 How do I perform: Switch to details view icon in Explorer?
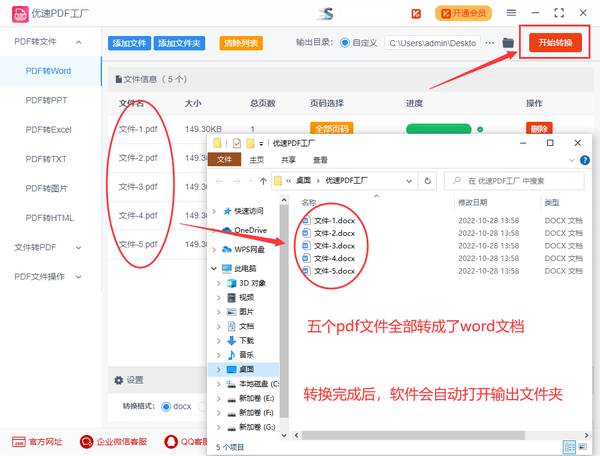coord(569,447)
